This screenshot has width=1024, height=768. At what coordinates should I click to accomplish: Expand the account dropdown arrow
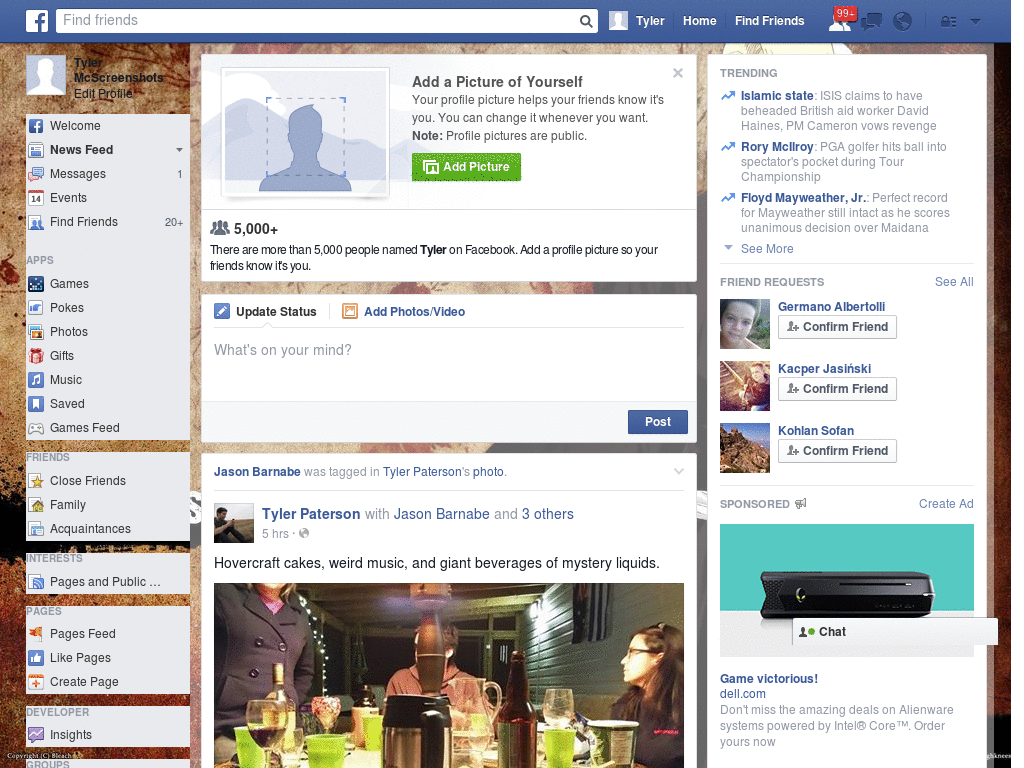975,22
